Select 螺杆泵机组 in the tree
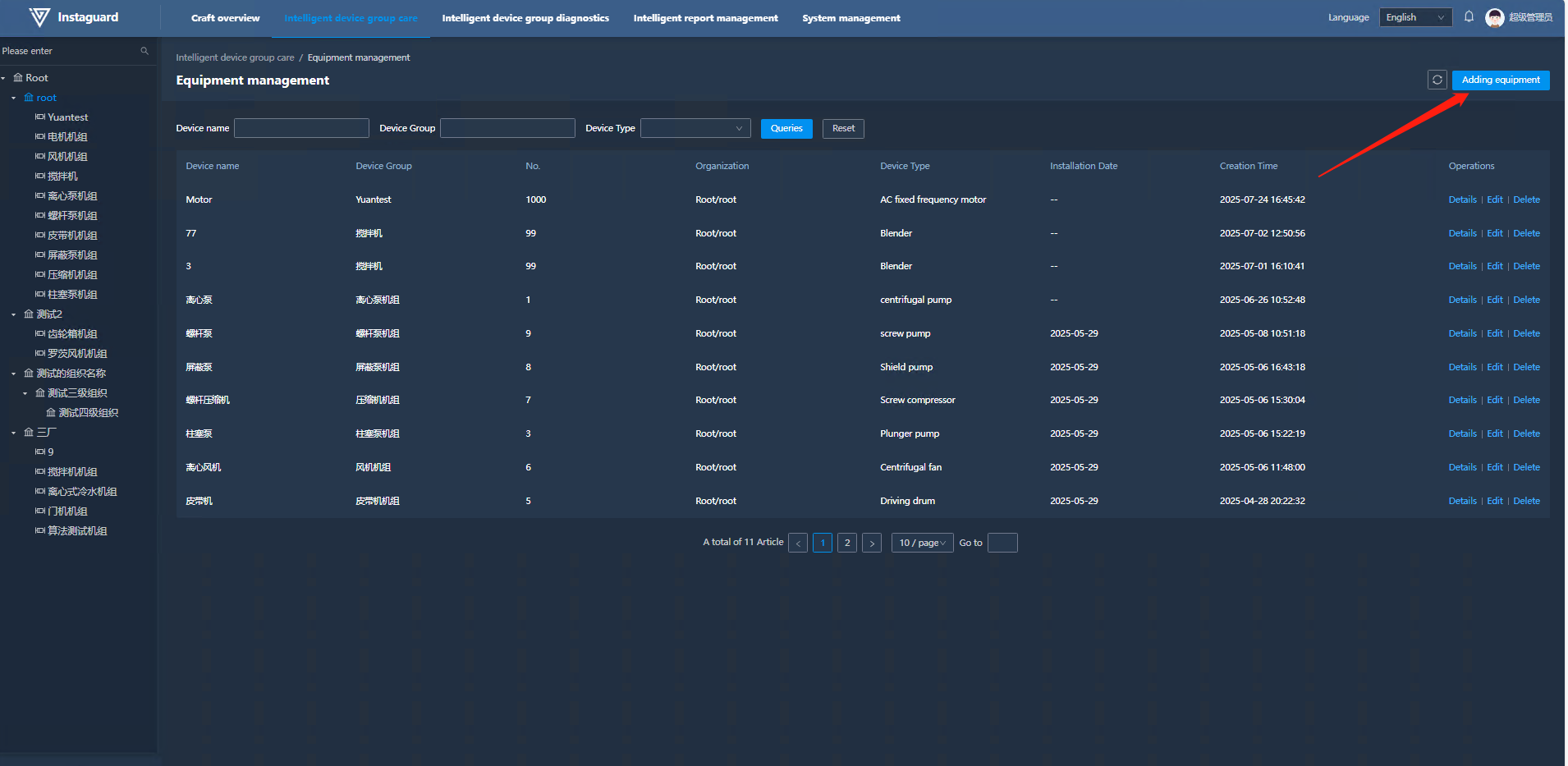 [72, 216]
